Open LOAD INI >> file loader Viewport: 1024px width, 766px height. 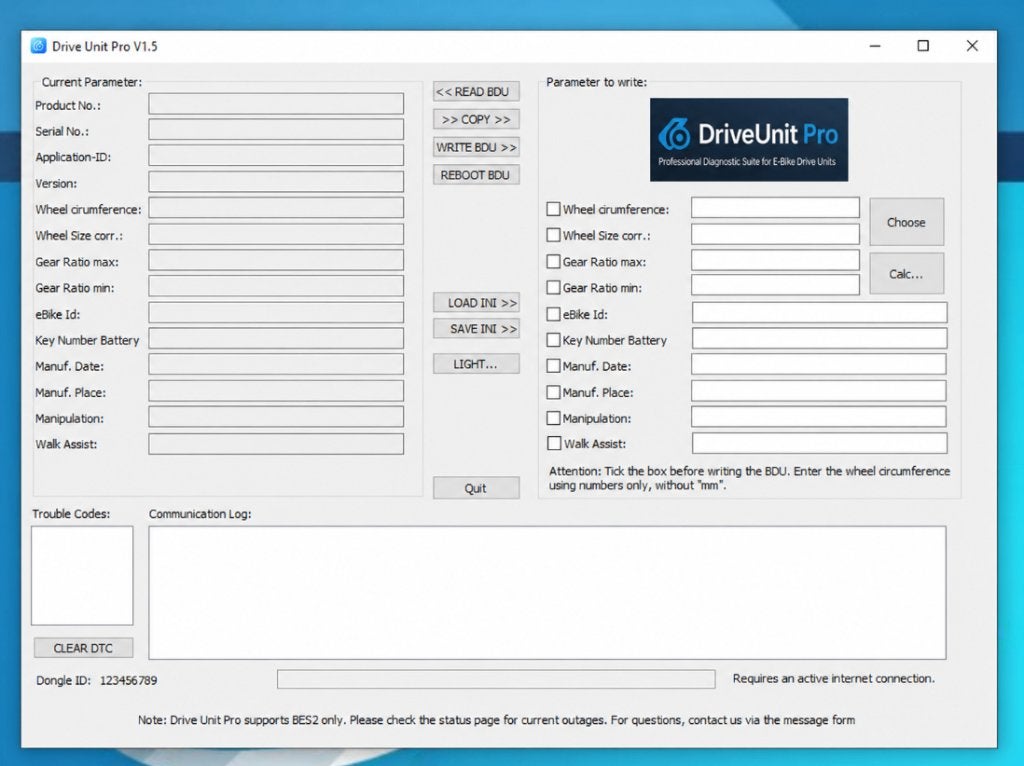476,303
